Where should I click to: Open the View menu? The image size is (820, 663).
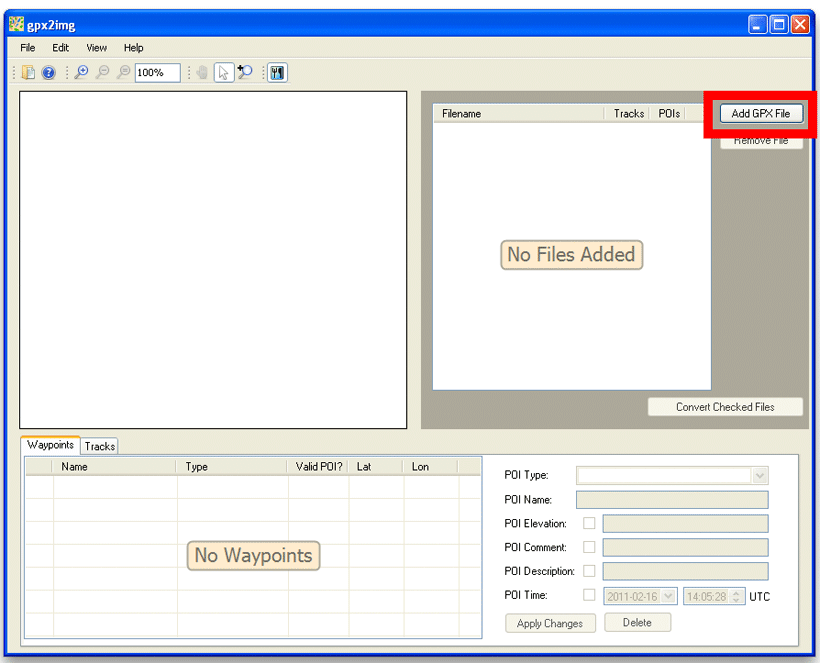[x=96, y=48]
